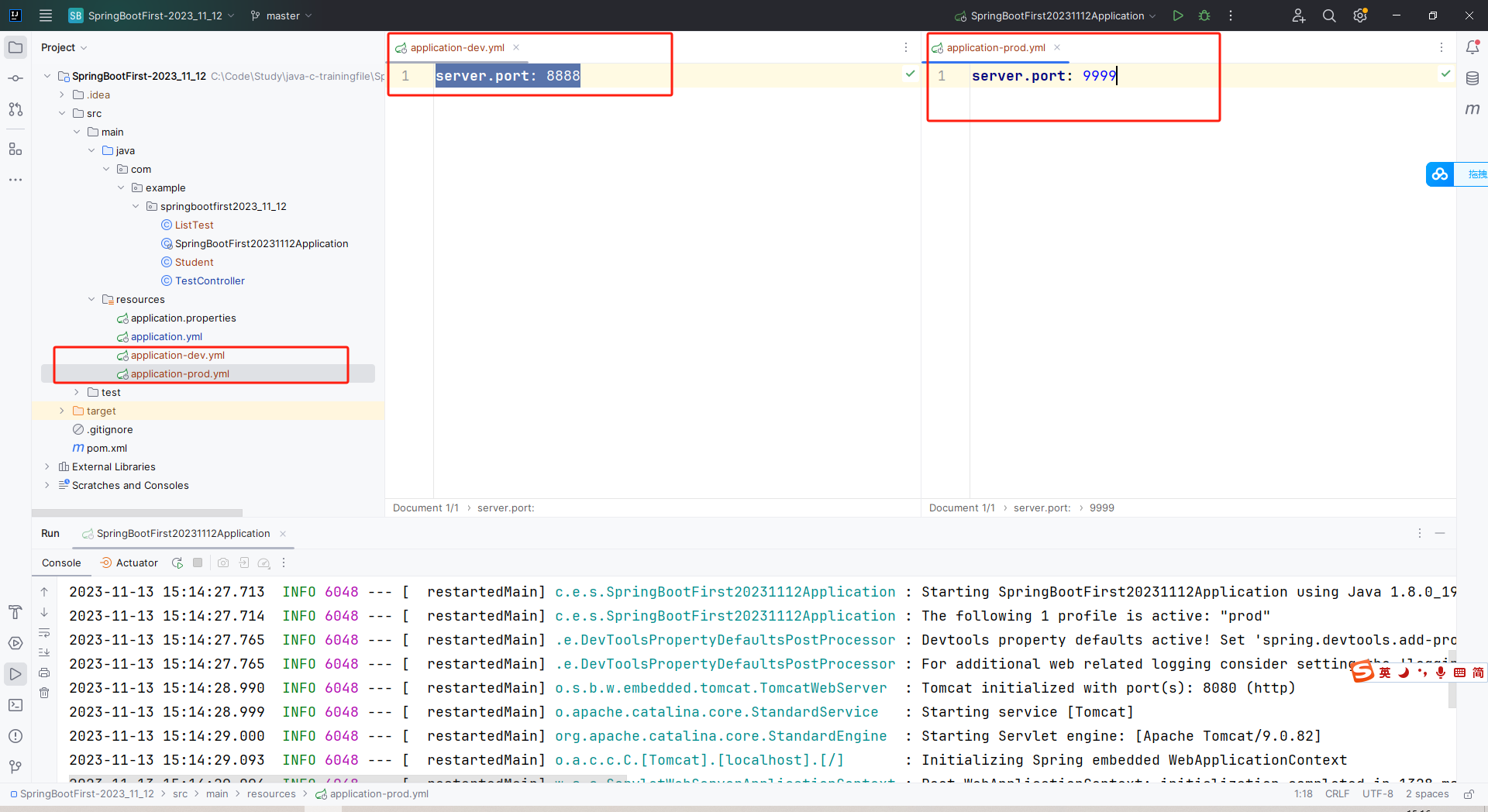
Task: Open Project view mode dropdown
Action: click(x=64, y=47)
